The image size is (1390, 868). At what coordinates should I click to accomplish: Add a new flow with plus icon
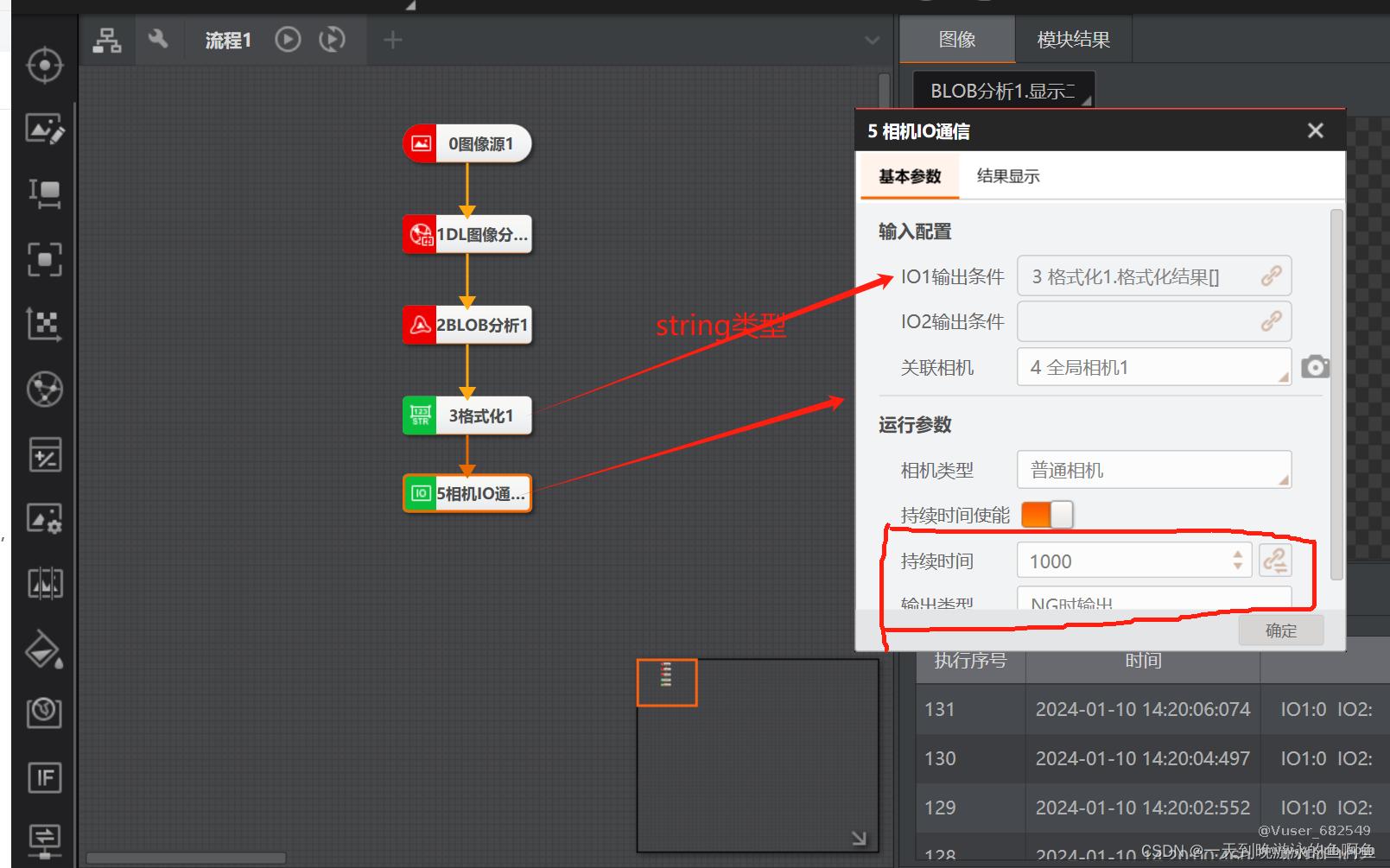click(392, 40)
